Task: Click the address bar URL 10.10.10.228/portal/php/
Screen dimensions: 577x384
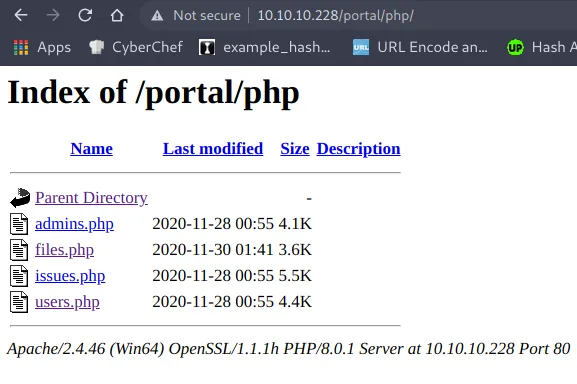Action: pos(335,15)
